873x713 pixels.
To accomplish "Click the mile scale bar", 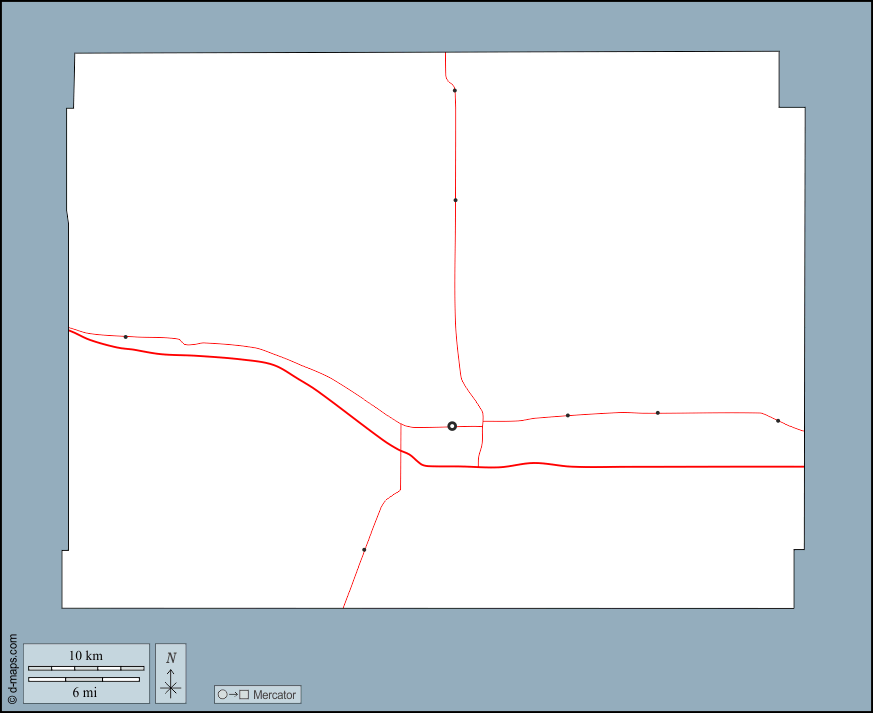I will (x=84, y=679).
